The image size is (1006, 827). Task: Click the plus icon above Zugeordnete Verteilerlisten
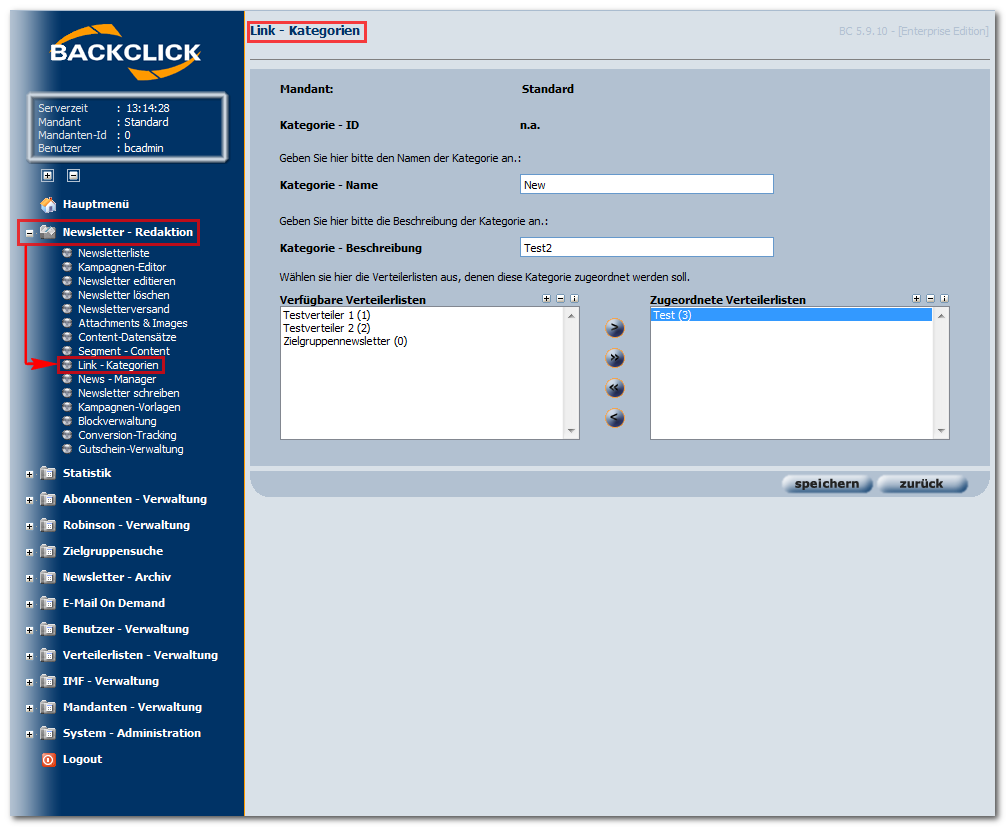pyautogui.click(x=916, y=298)
